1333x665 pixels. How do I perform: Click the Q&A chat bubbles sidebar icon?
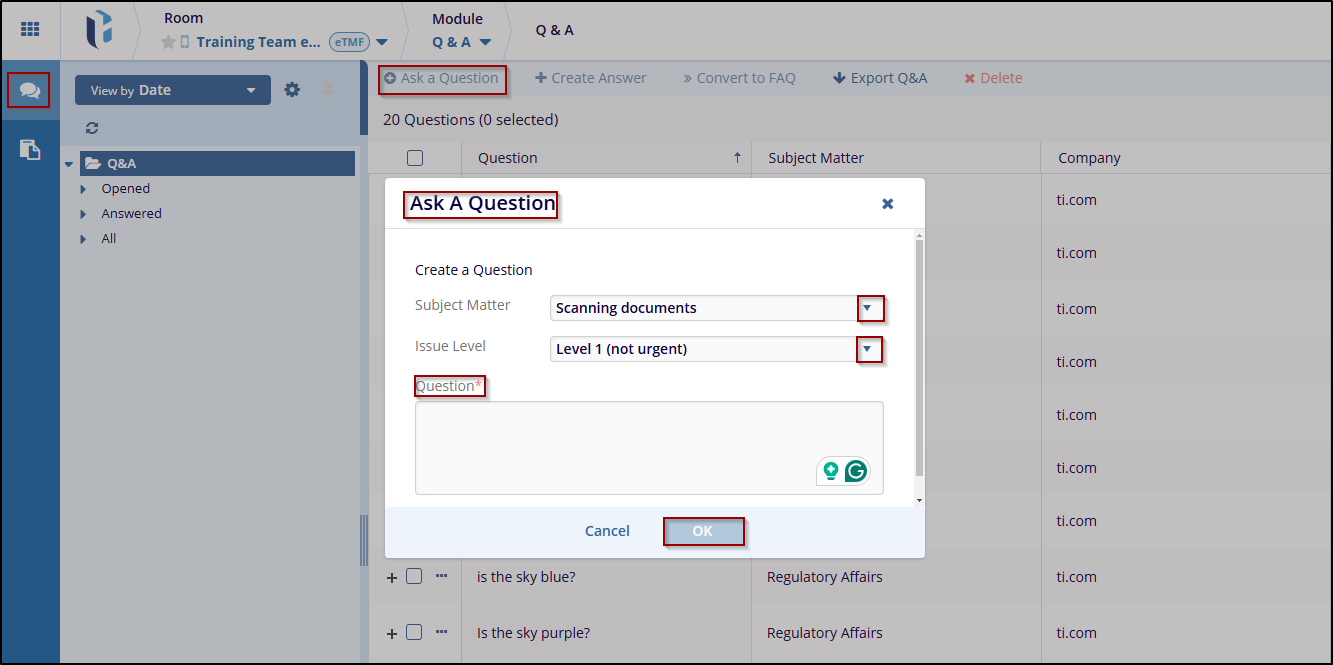tap(29, 91)
